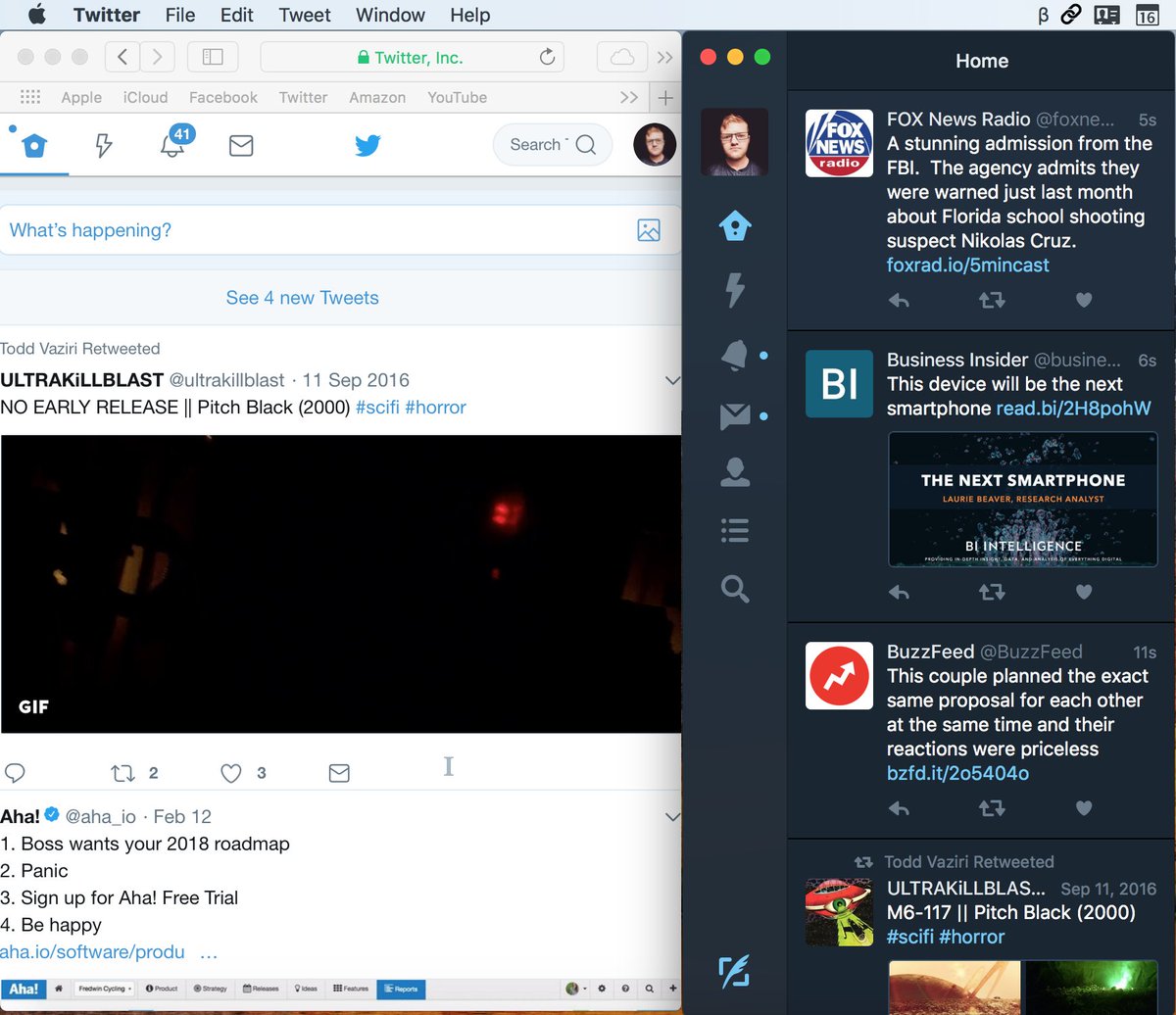Click #horror hashtag in Safari tweet
This screenshot has height=1015, width=1176.
click(x=435, y=407)
